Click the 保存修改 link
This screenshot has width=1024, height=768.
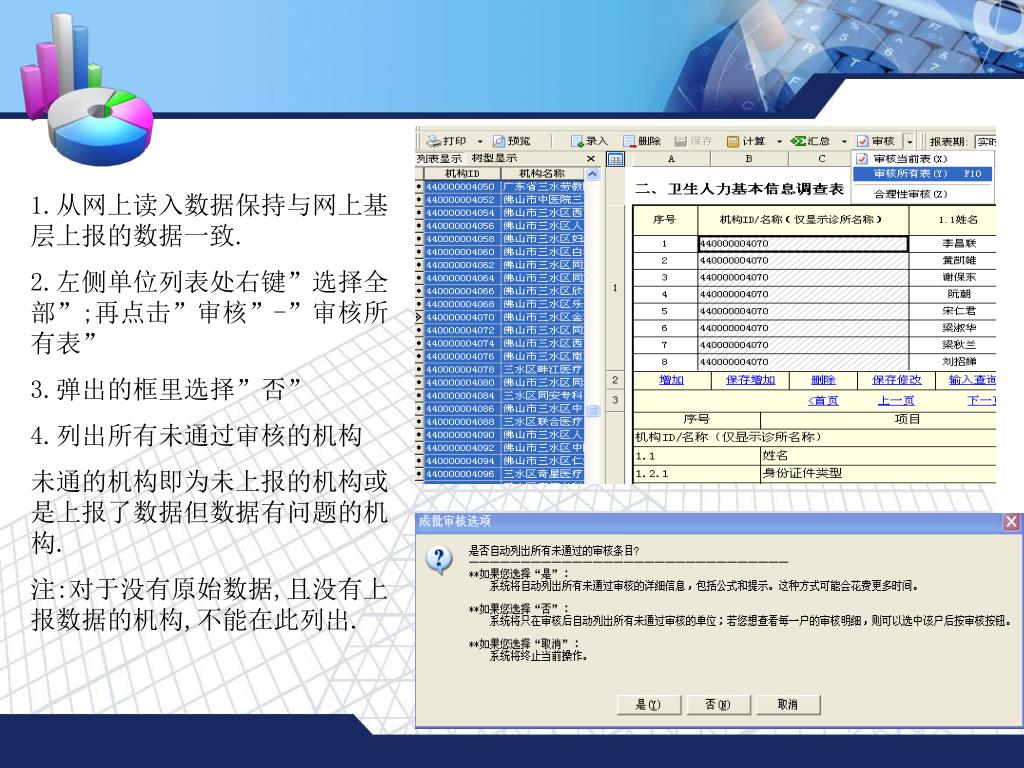coord(897,380)
